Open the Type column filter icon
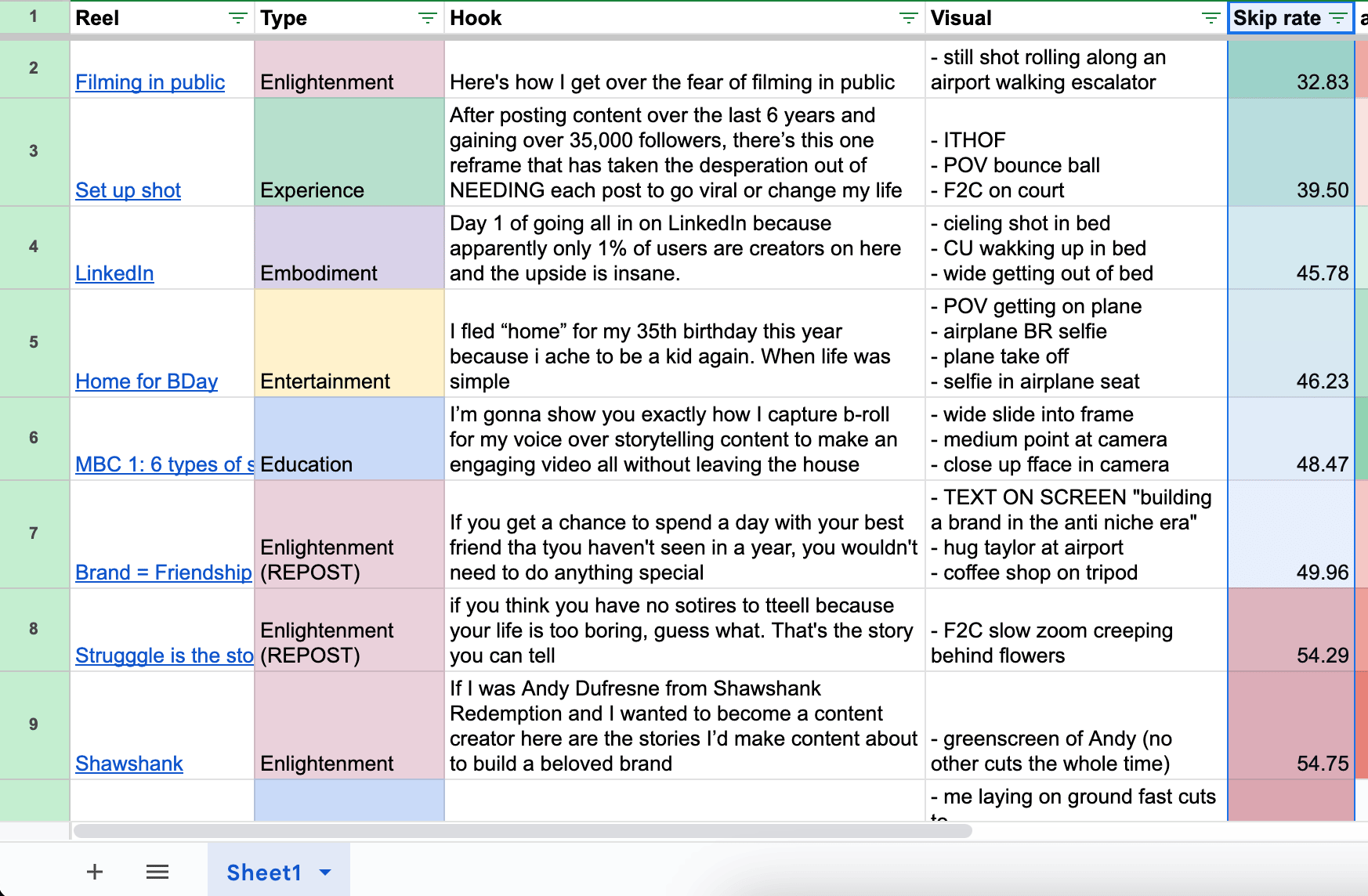Screen dimensions: 1368x896 point(427,18)
